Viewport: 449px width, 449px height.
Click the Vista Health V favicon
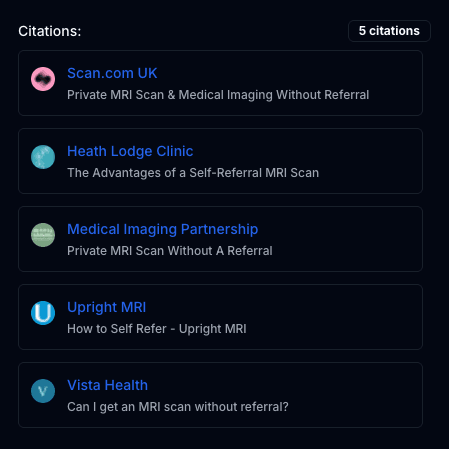coord(43,391)
